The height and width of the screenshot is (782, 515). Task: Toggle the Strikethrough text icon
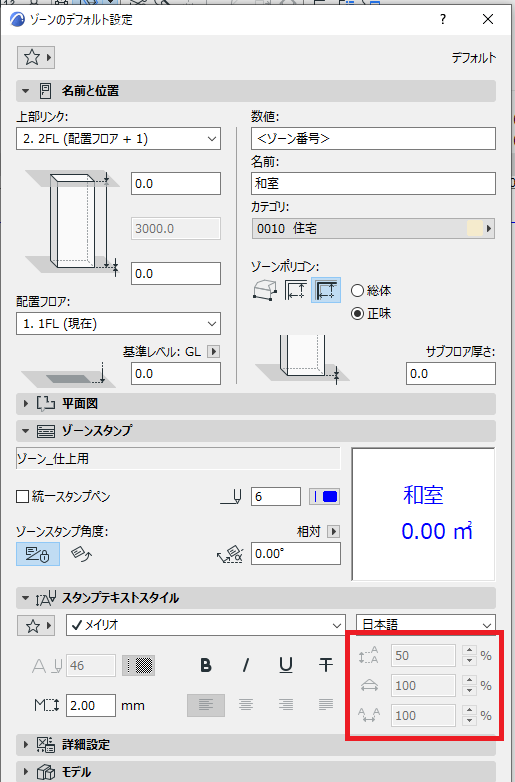tap(326, 665)
